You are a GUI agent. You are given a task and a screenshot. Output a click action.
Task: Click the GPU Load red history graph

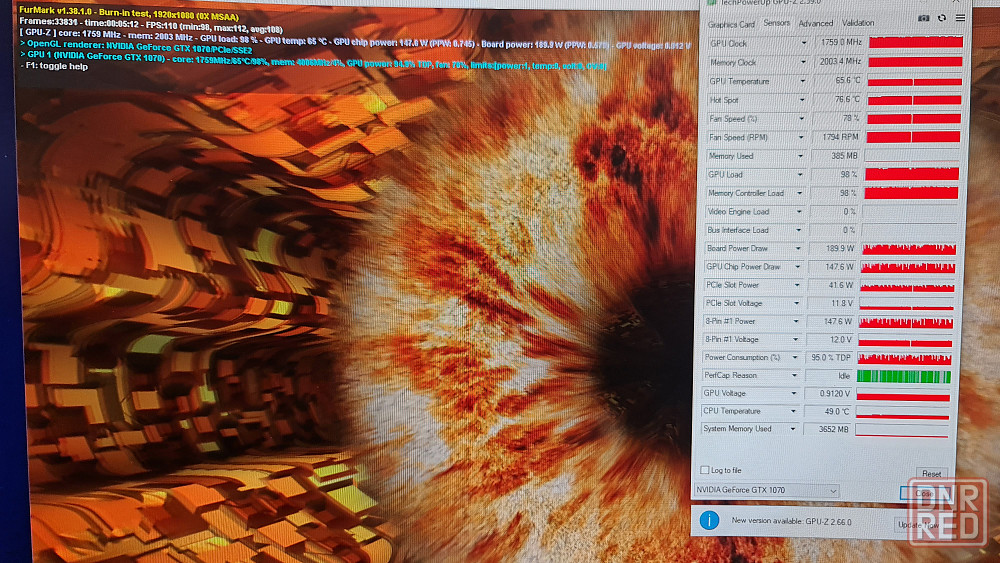[912, 174]
